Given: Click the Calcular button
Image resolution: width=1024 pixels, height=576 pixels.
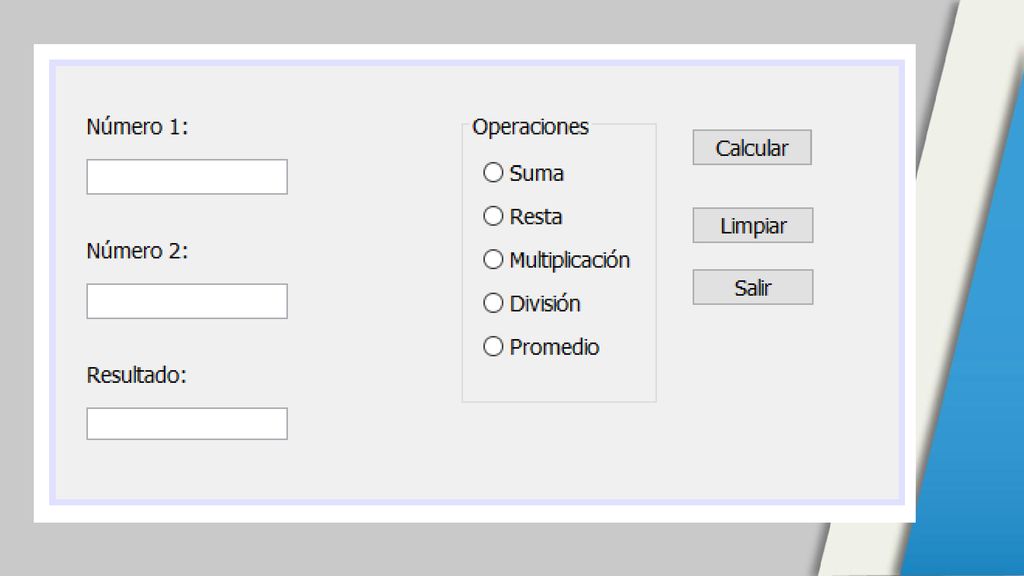Looking at the screenshot, I should pyautogui.click(x=752, y=148).
